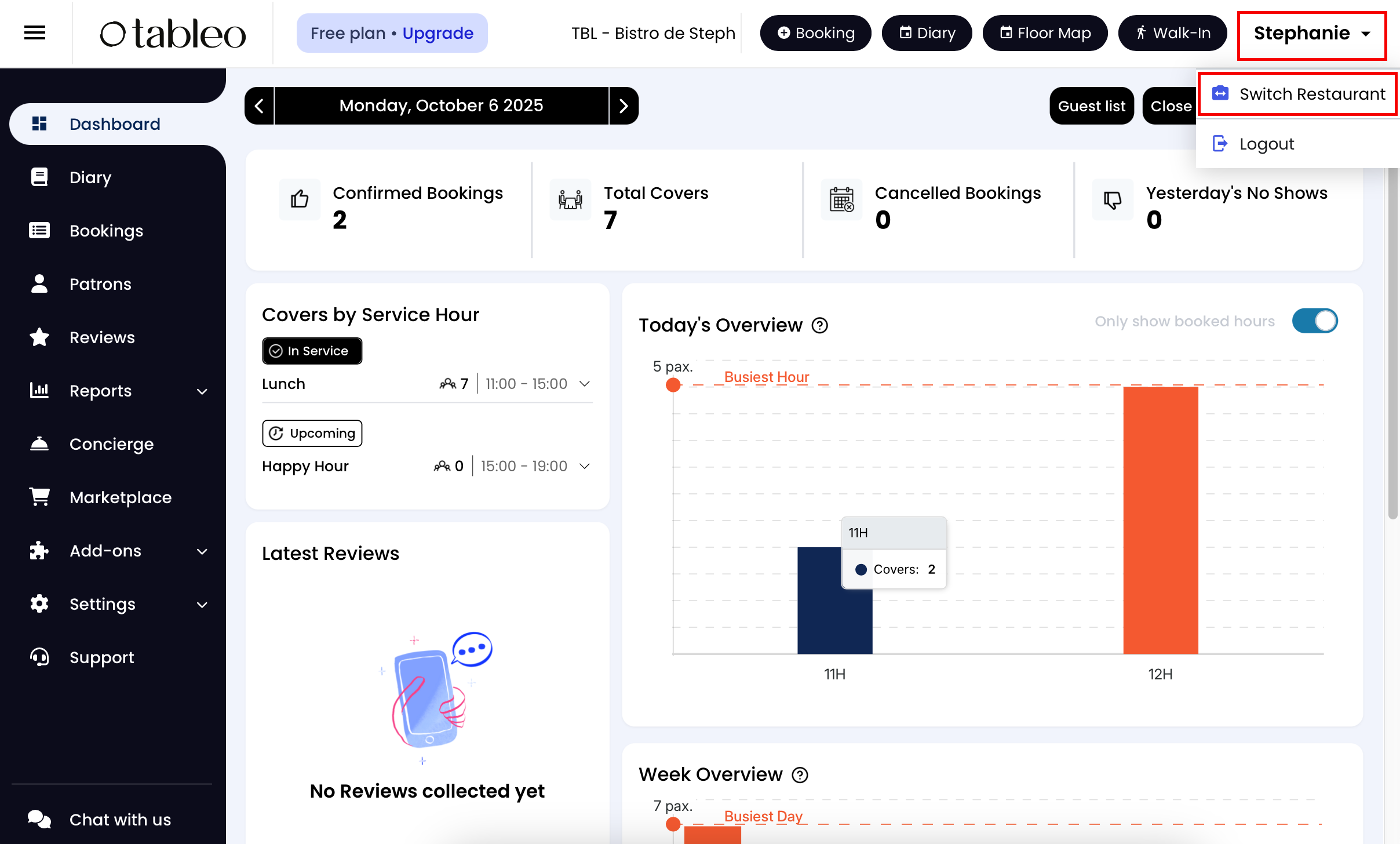
Task: Advance to the next day arrow
Action: [x=624, y=106]
